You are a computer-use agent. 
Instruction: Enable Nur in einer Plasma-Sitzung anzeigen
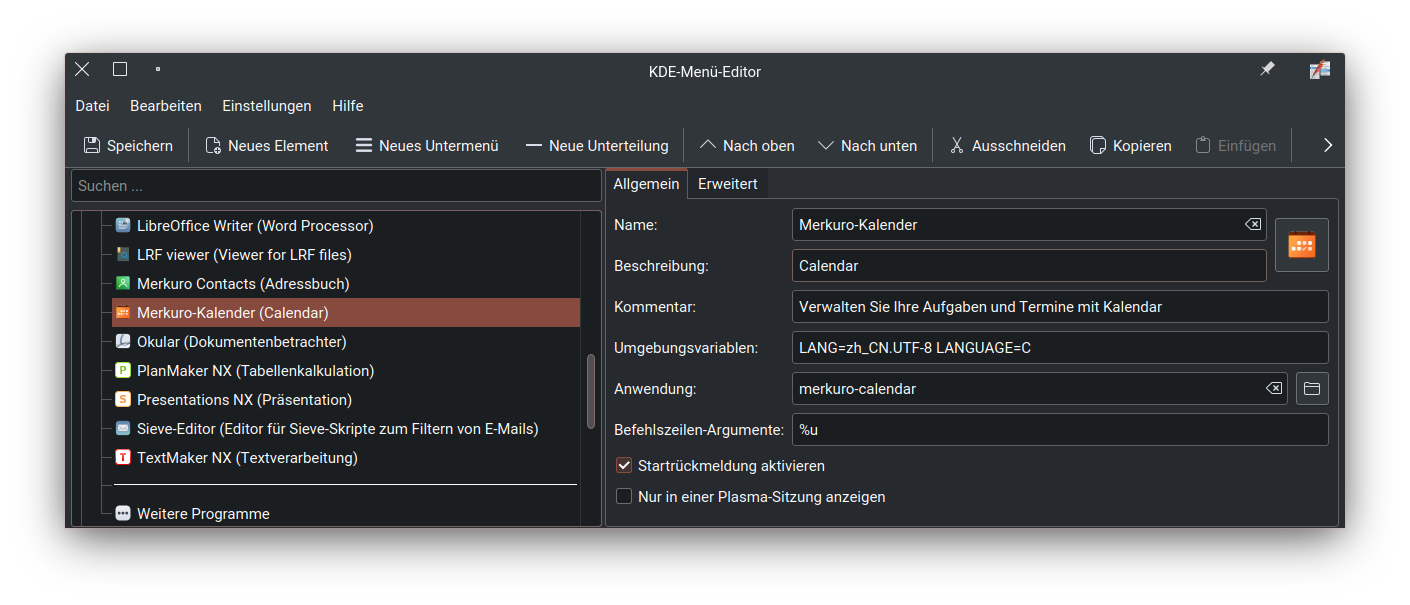pyautogui.click(x=624, y=497)
